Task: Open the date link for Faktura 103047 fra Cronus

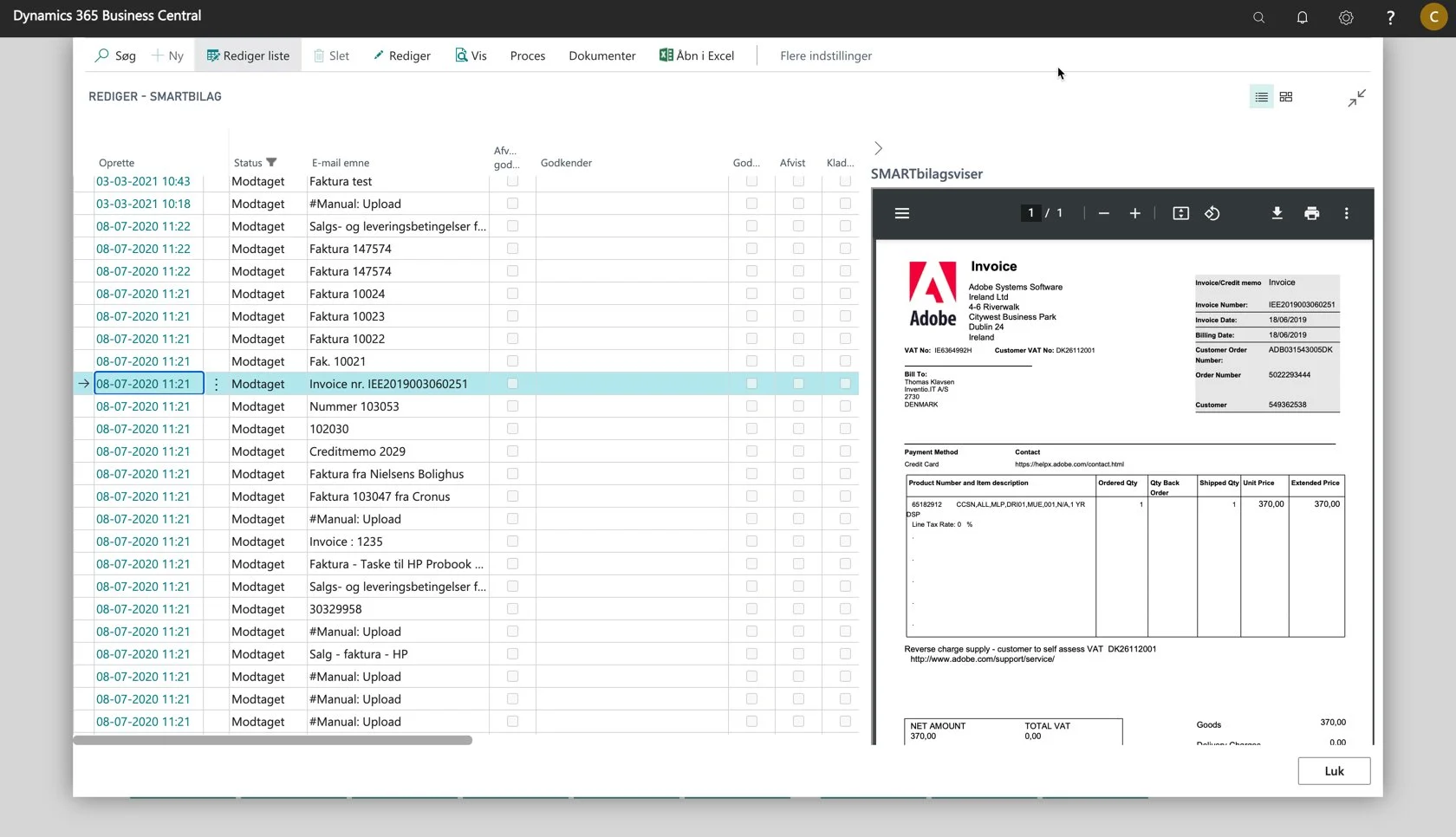Action: (x=143, y=496)
